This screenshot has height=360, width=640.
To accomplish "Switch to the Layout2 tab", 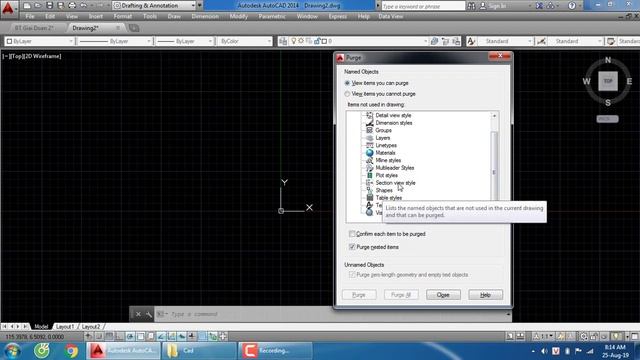I will click(91, 327).
